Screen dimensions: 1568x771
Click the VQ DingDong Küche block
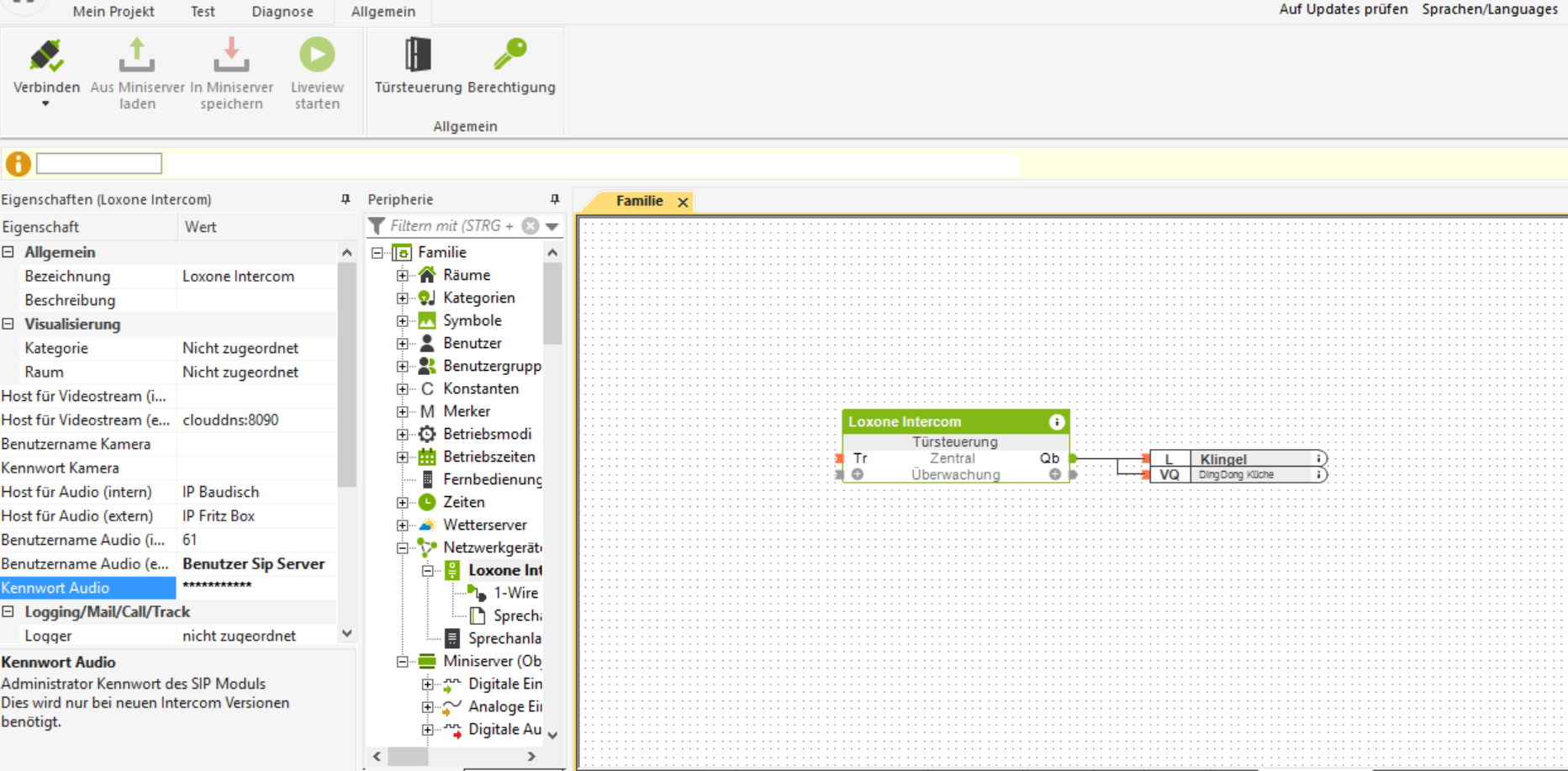[x=1238, y=475]
